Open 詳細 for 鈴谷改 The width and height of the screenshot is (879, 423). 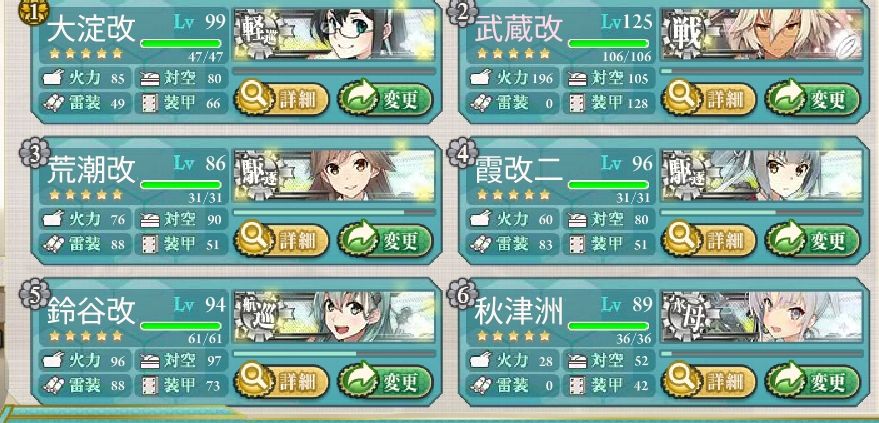(x=280, y=381)
